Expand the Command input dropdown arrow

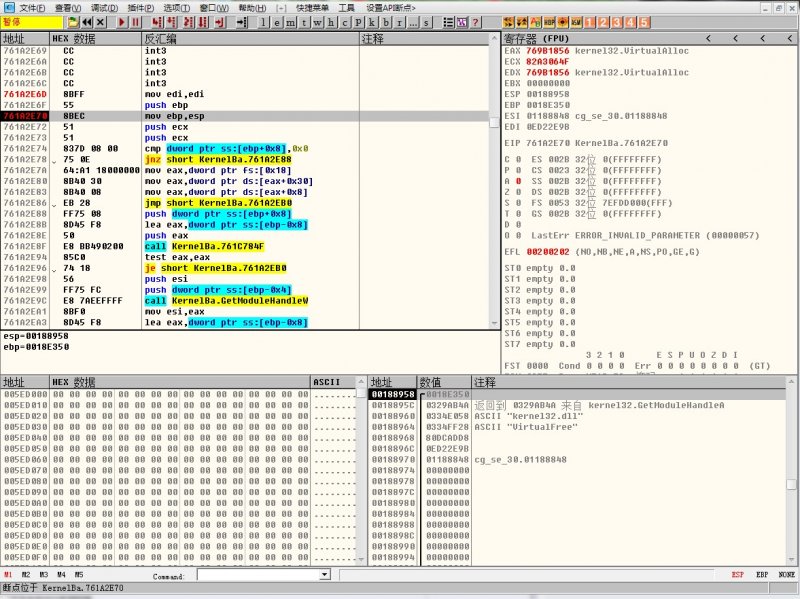(324, 575)
